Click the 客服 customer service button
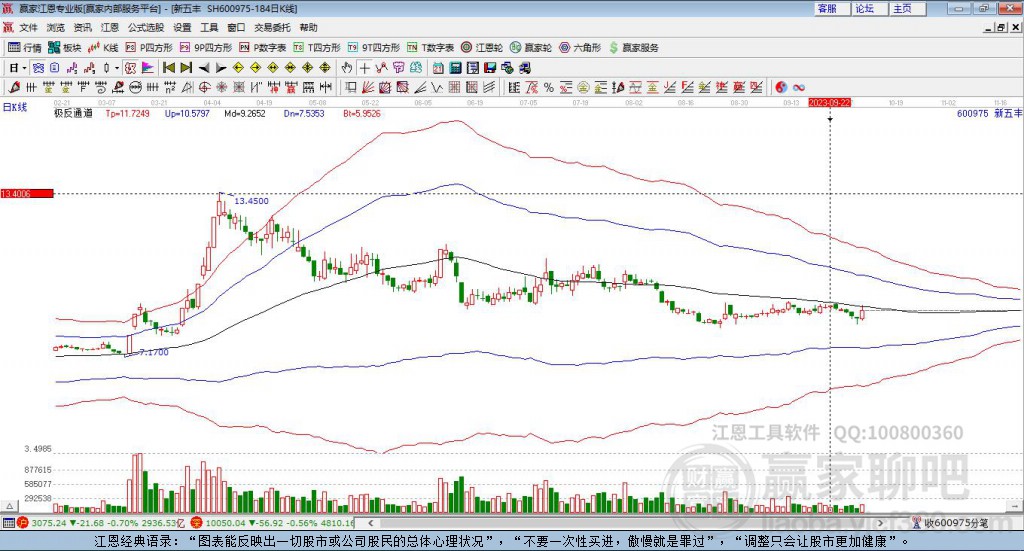Image resolution: width=1024 pixels, height=551 pixels. (x=832, y=8)
